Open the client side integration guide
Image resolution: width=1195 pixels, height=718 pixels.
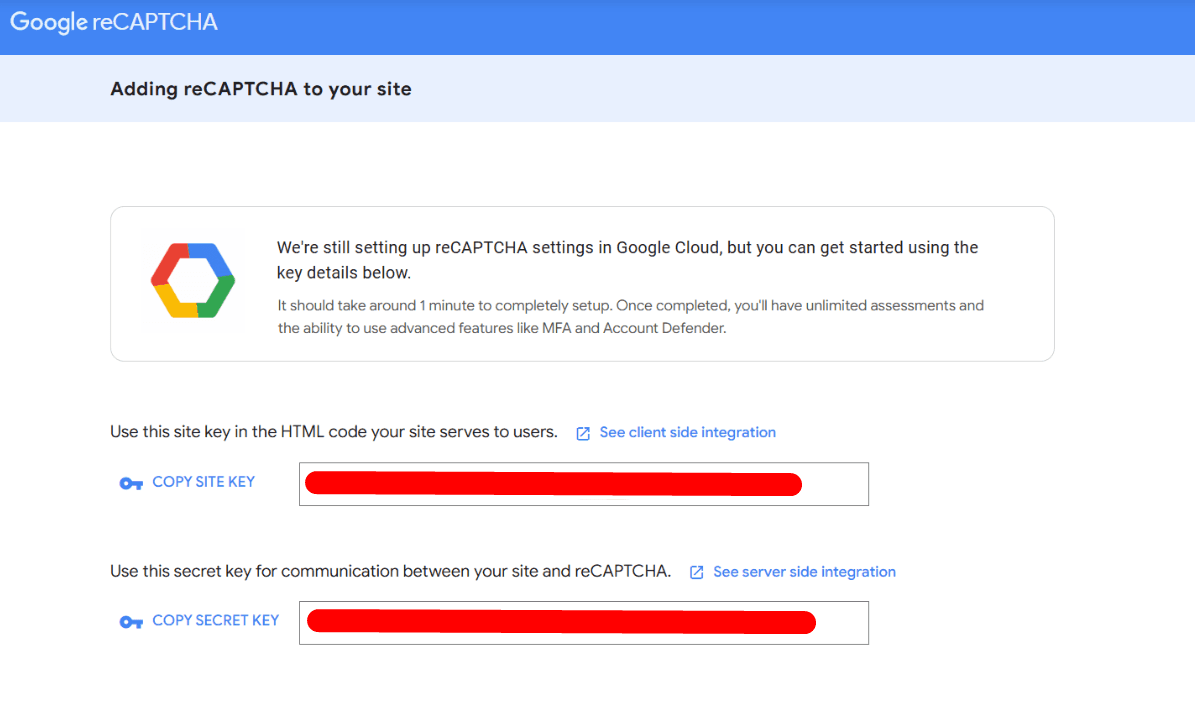tap(687, 432)
